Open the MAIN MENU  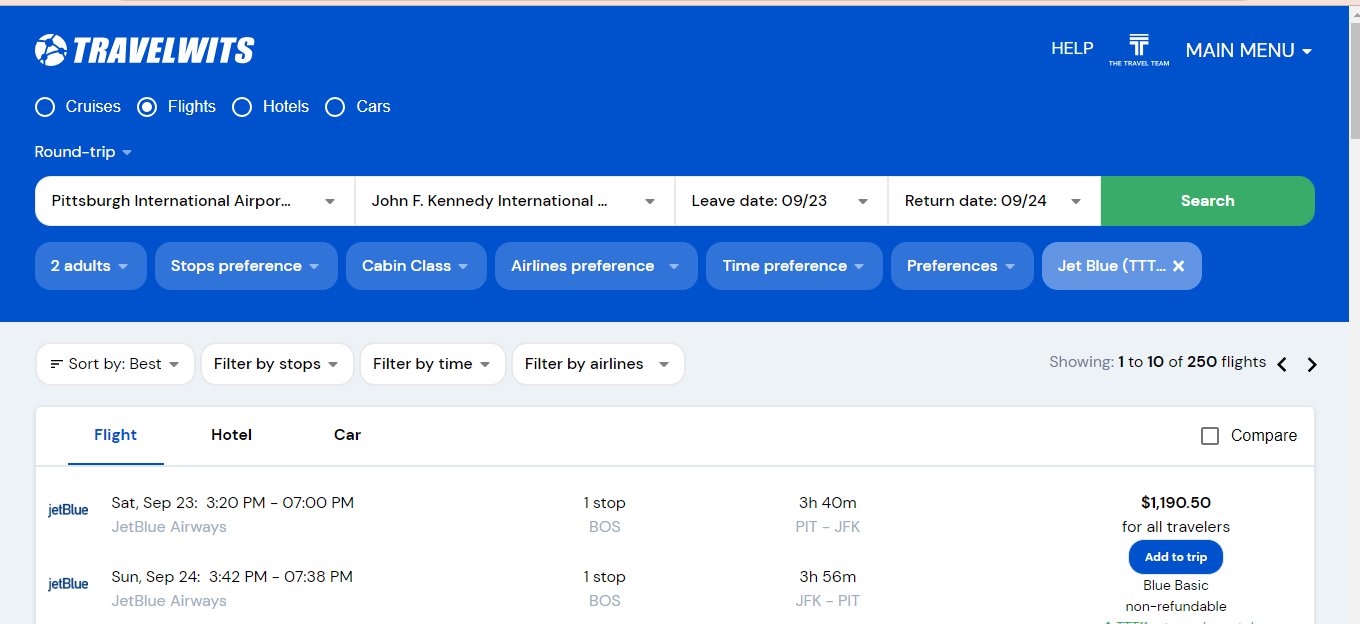pyautogui.click(x=1248, y=50)
